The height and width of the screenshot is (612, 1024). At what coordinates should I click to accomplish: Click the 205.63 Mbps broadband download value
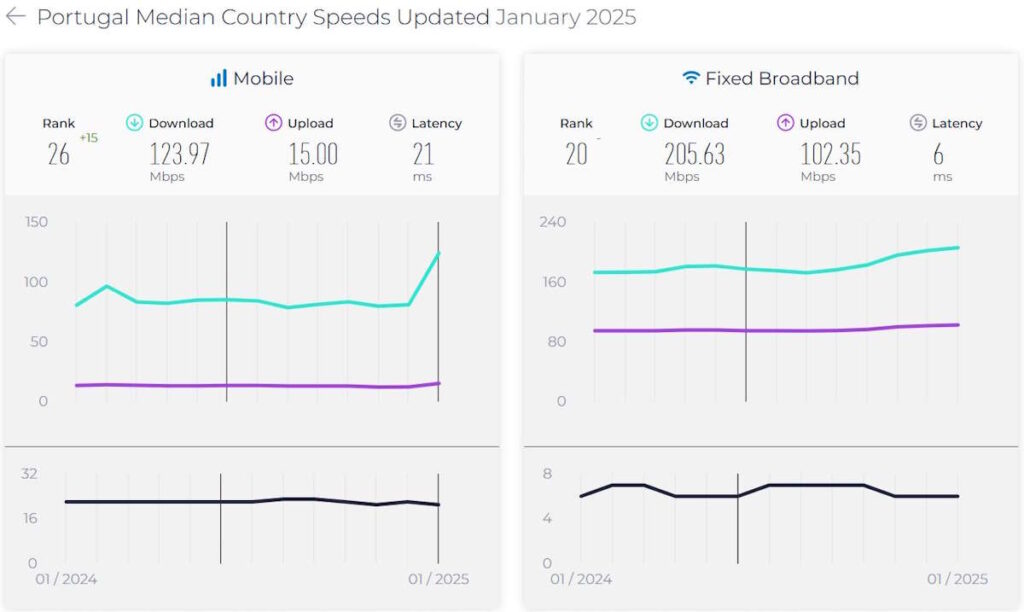tap(695, 154)
